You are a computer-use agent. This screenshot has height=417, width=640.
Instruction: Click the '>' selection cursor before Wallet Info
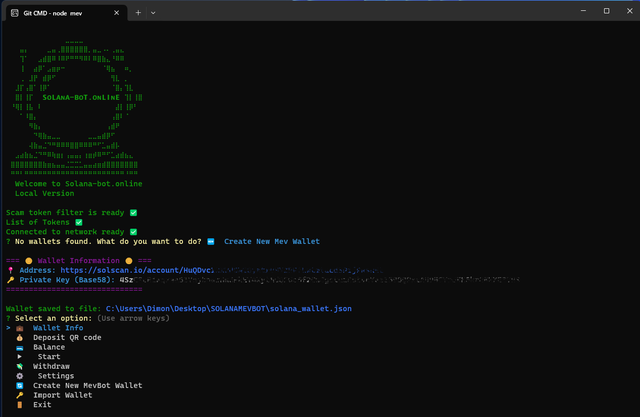click(x=8, y=328)
